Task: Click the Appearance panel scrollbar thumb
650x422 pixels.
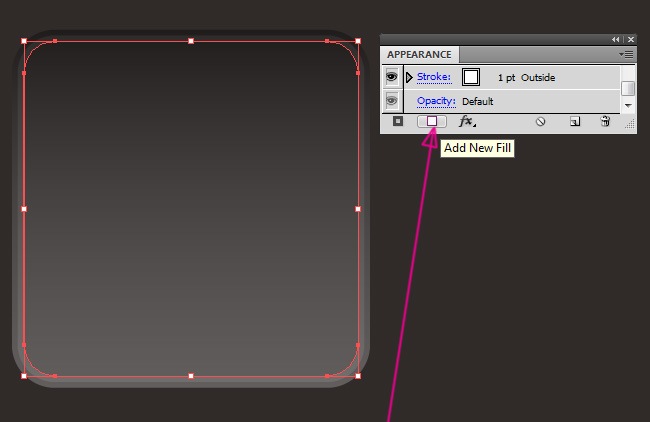Action: tap(628, 88)
